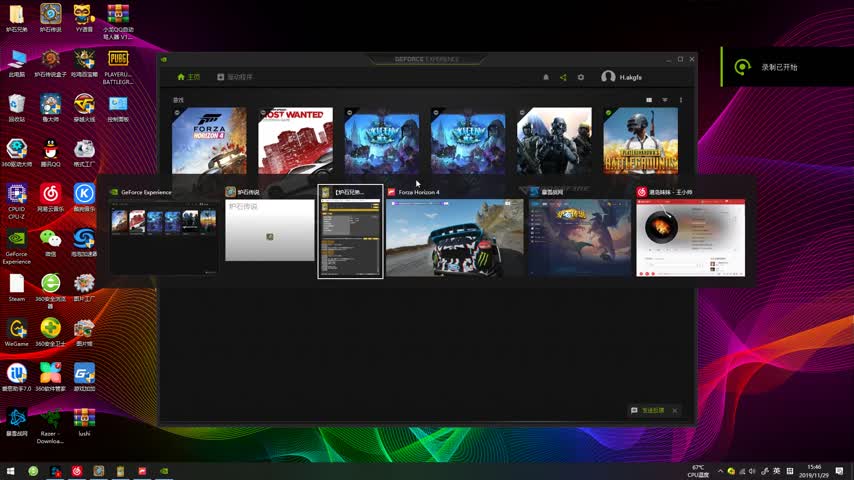The height and width of the screenshot is (480, 854).
Task: Switch to the Drivers tab in GeForce Experience
Action: pos(235,77)
